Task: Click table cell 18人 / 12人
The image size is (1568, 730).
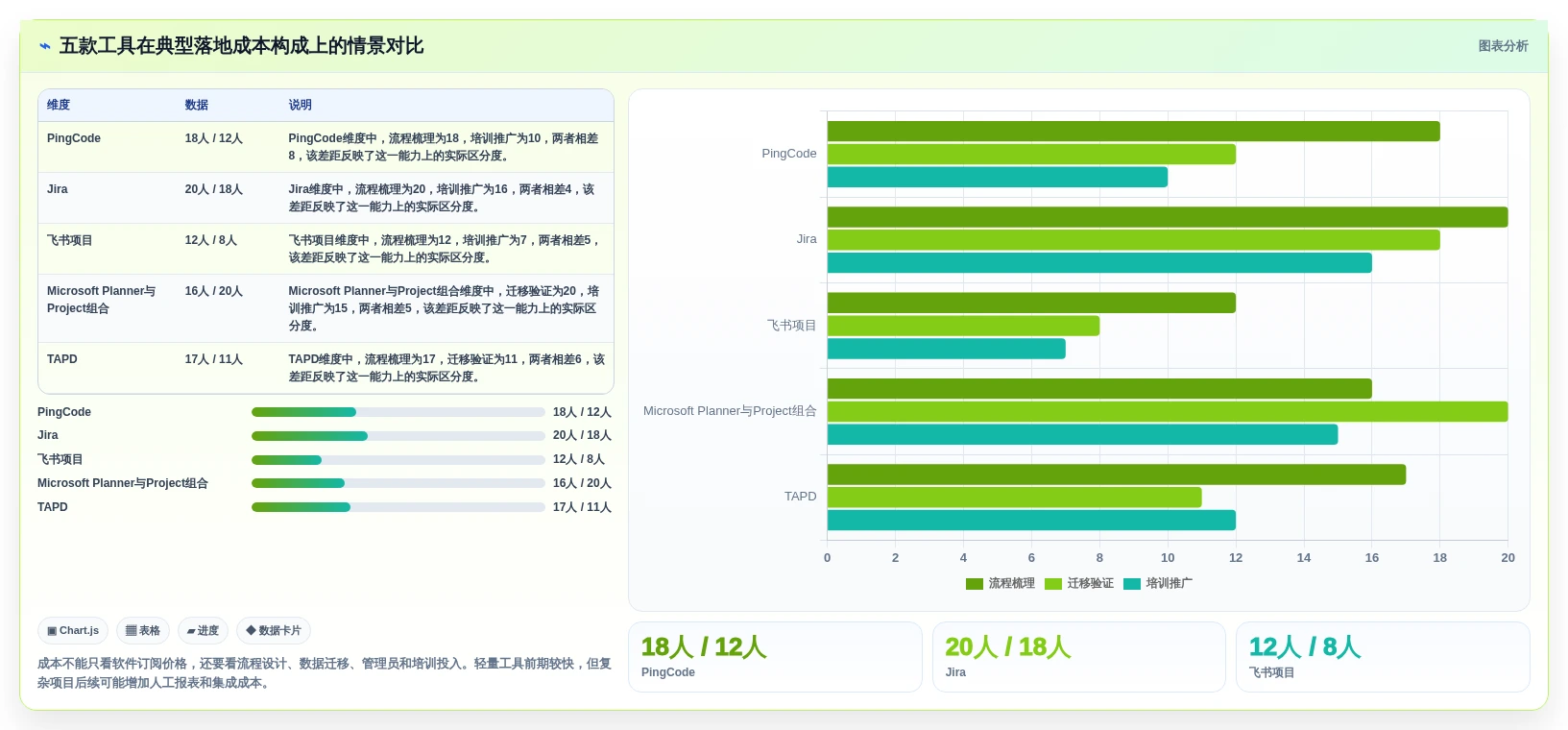Action: tap(213, 138)
